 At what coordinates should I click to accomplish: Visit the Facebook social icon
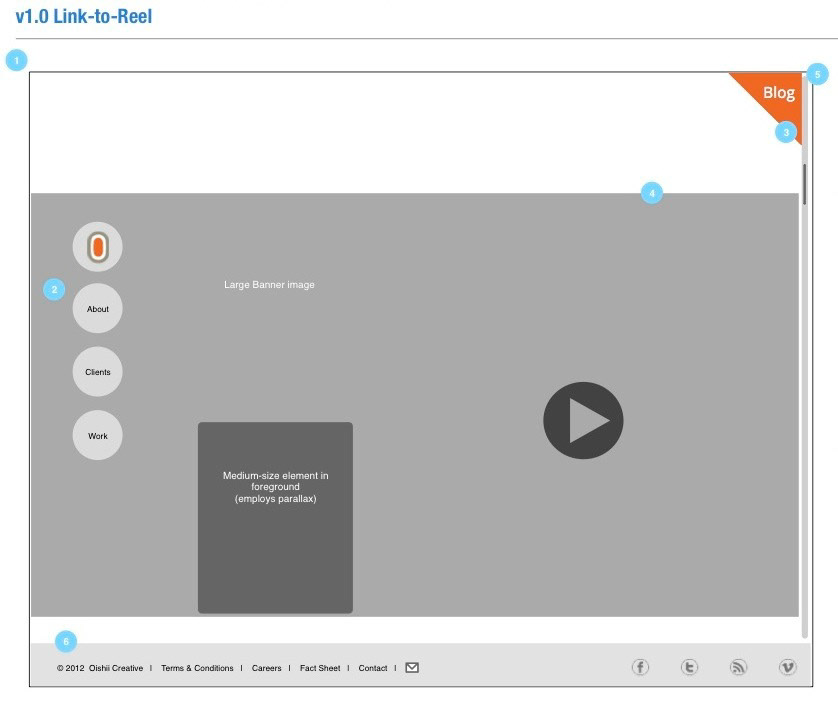click(640, 667)
